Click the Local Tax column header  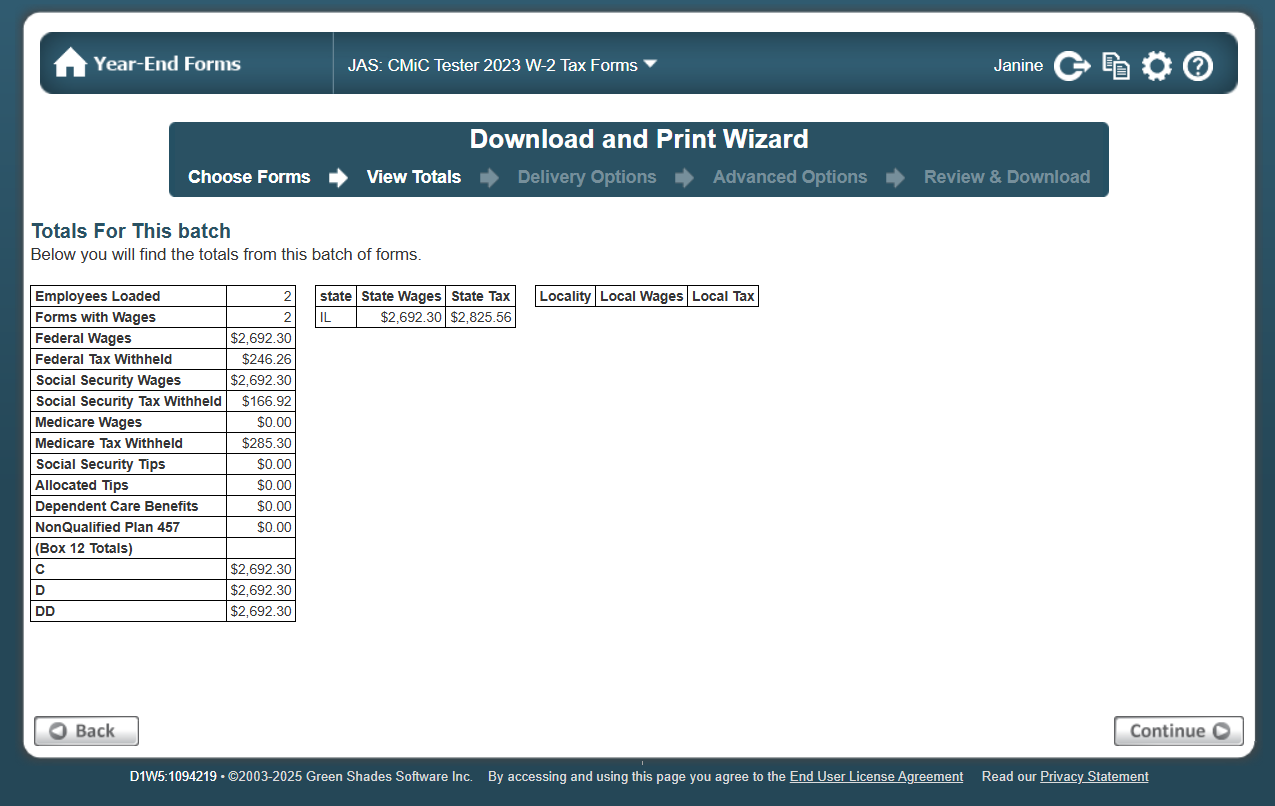coord(723,296)
